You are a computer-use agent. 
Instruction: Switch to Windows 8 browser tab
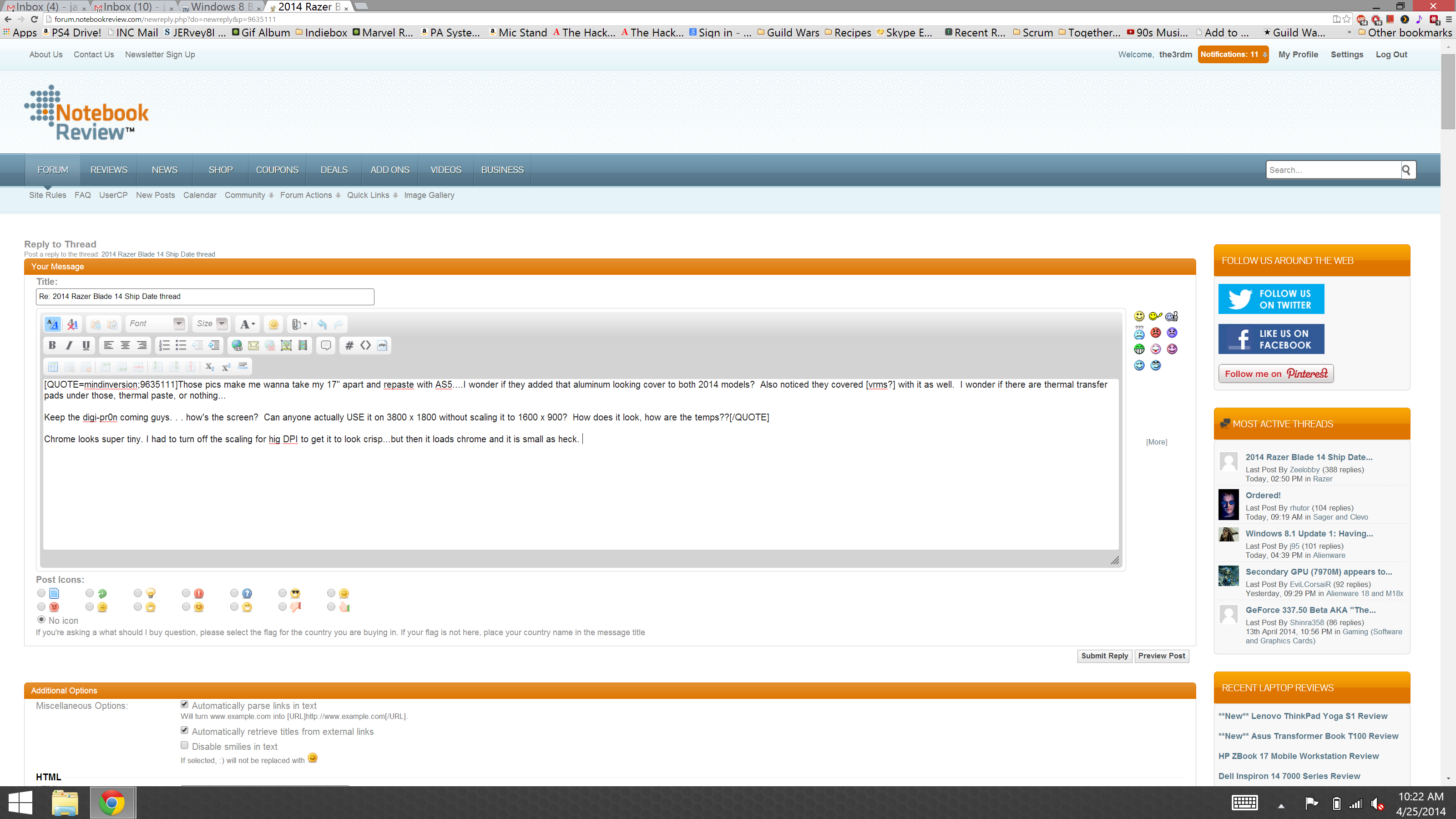[222, 7]
